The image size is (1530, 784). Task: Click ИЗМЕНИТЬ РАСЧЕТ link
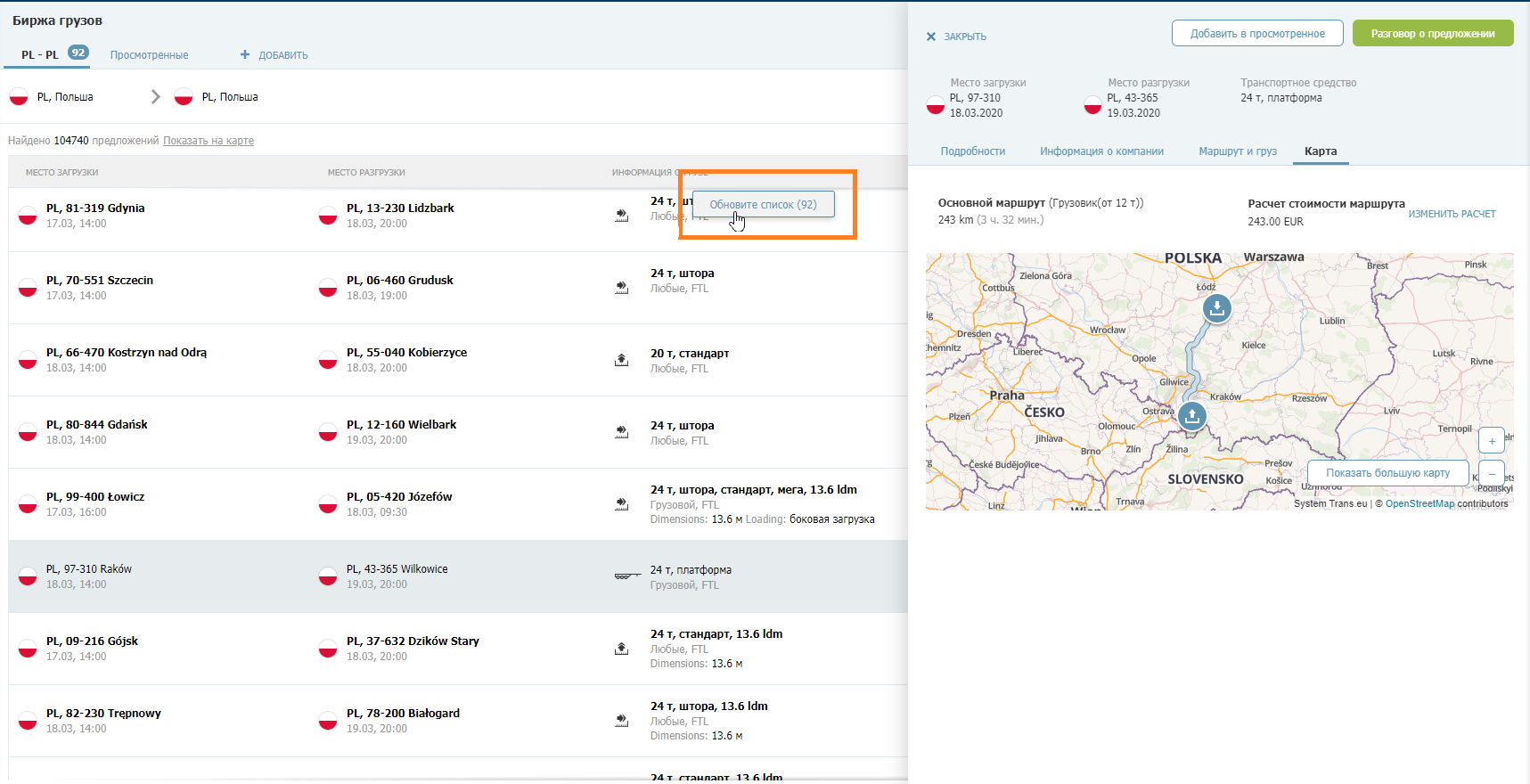click(x=1452, y=214)
